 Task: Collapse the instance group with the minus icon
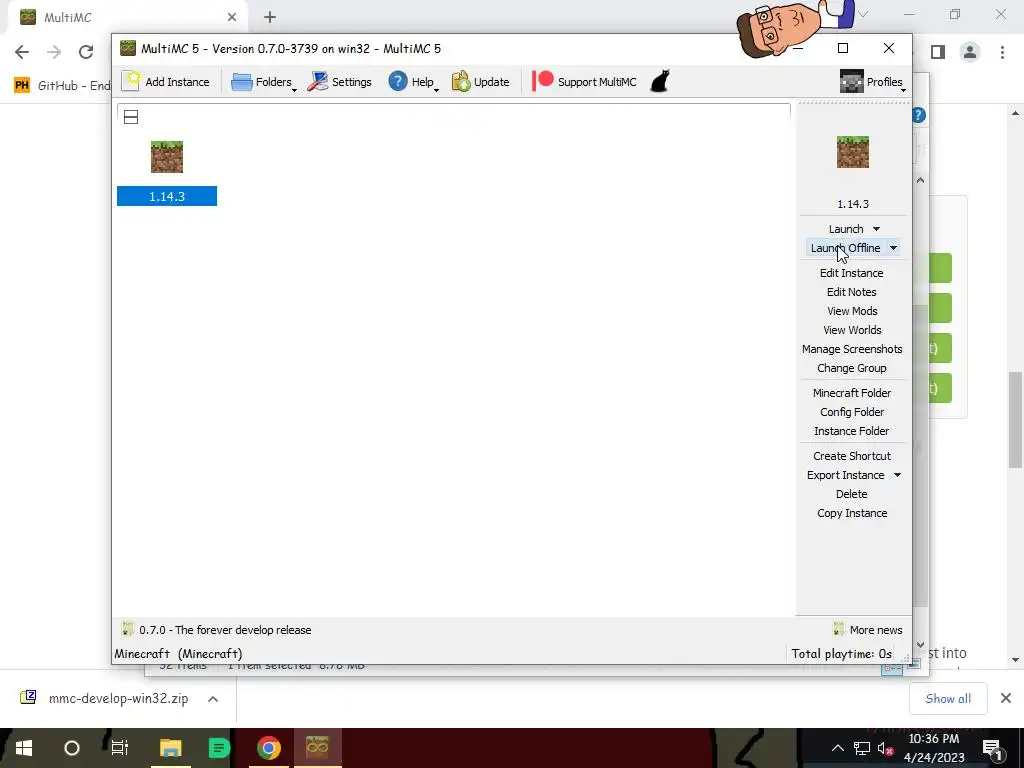coord(131,118)
